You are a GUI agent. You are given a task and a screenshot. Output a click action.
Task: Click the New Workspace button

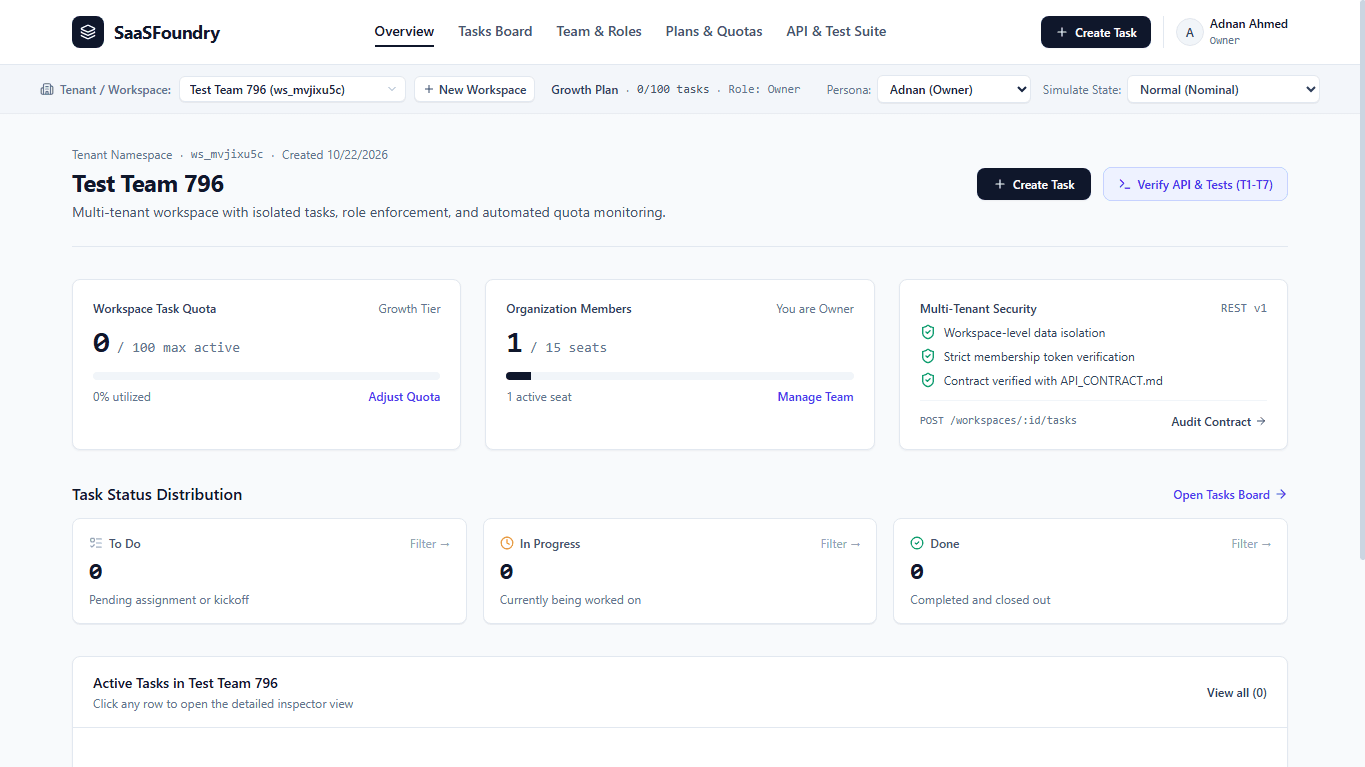[x=474, y=89]
